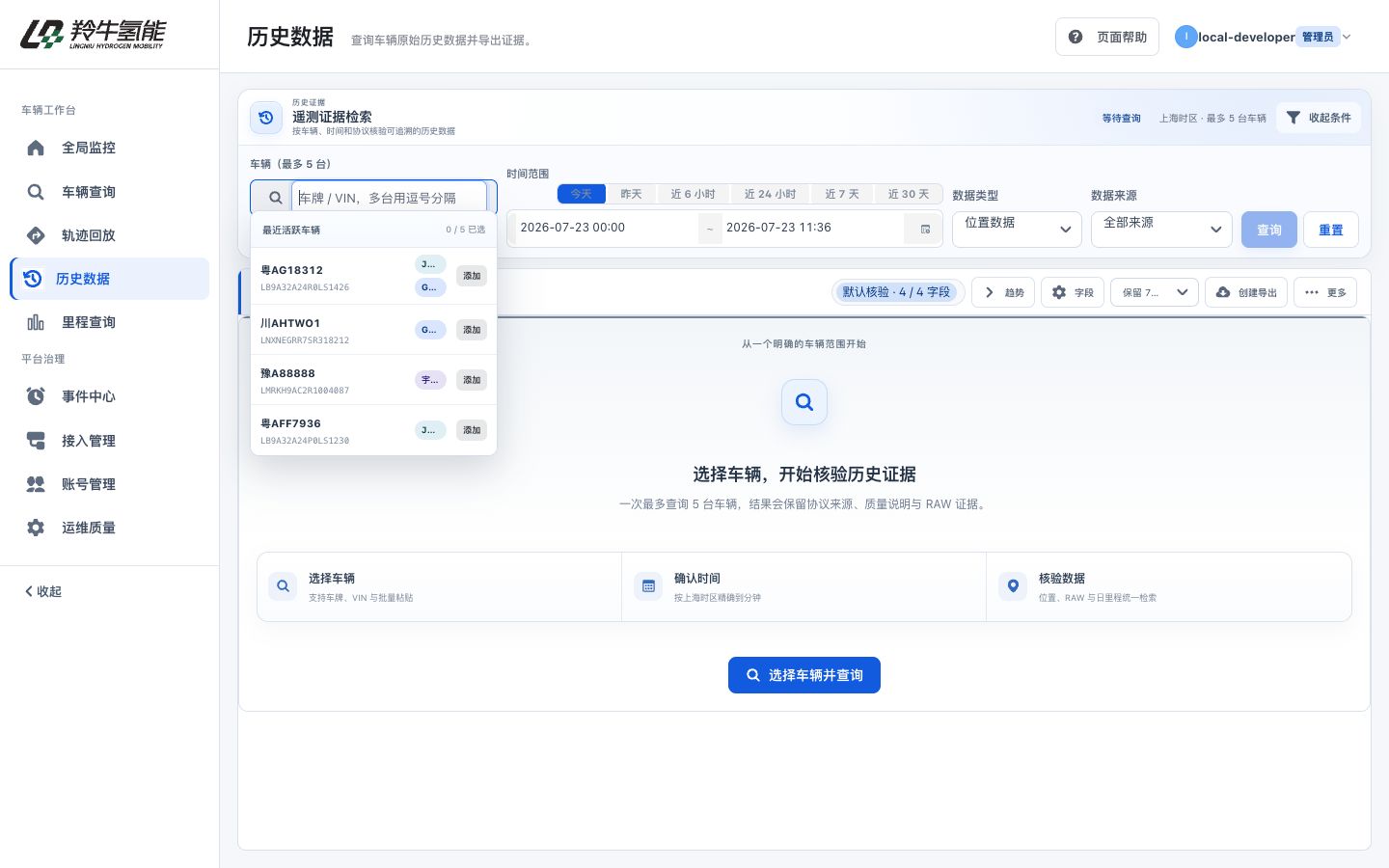Viewport: 1389px width, 868px height.
Task: Click the 接入管理 device icon
Action: (36, 441)
